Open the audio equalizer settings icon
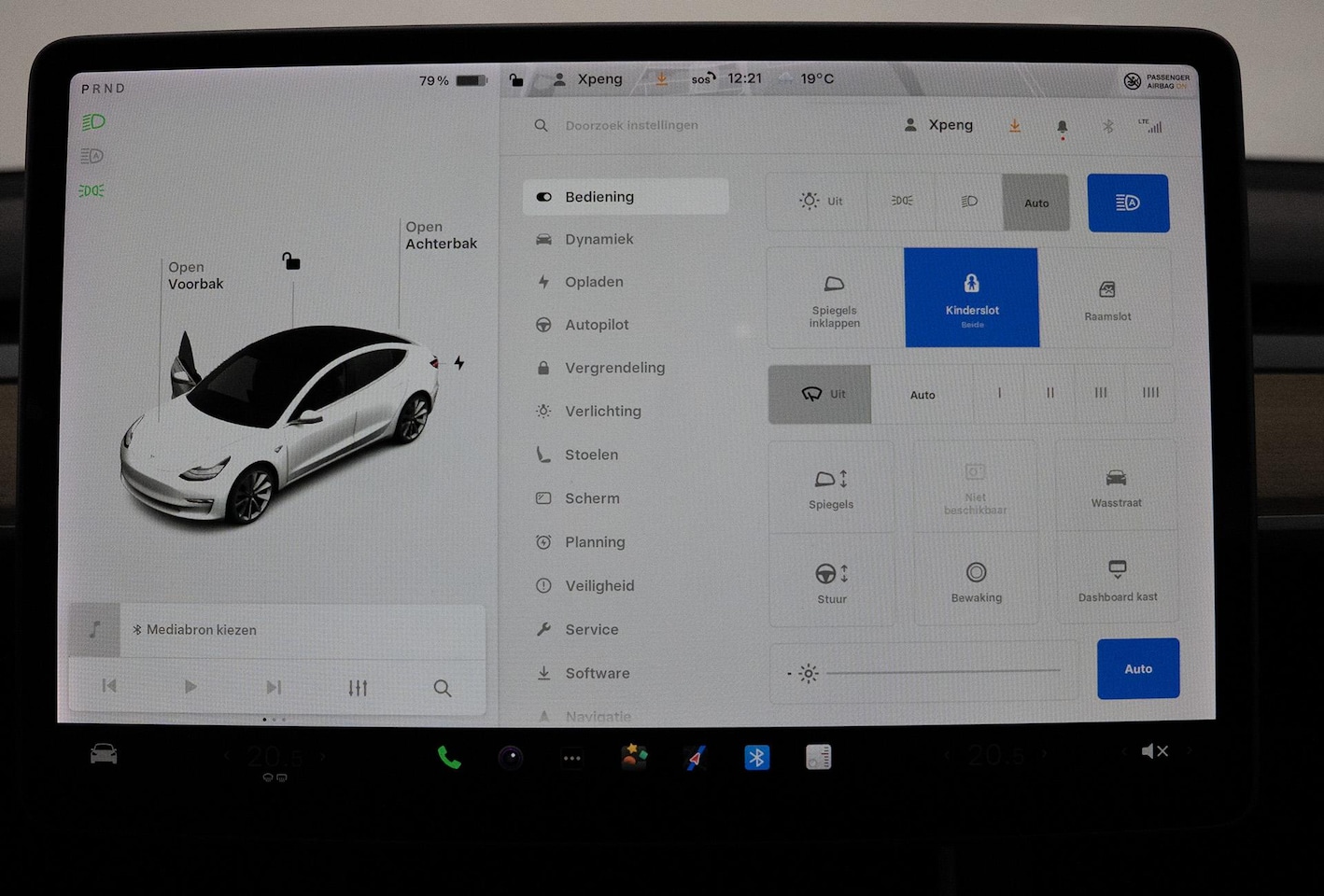Screen dimensions: 1324x896 [x=358, y=688]
